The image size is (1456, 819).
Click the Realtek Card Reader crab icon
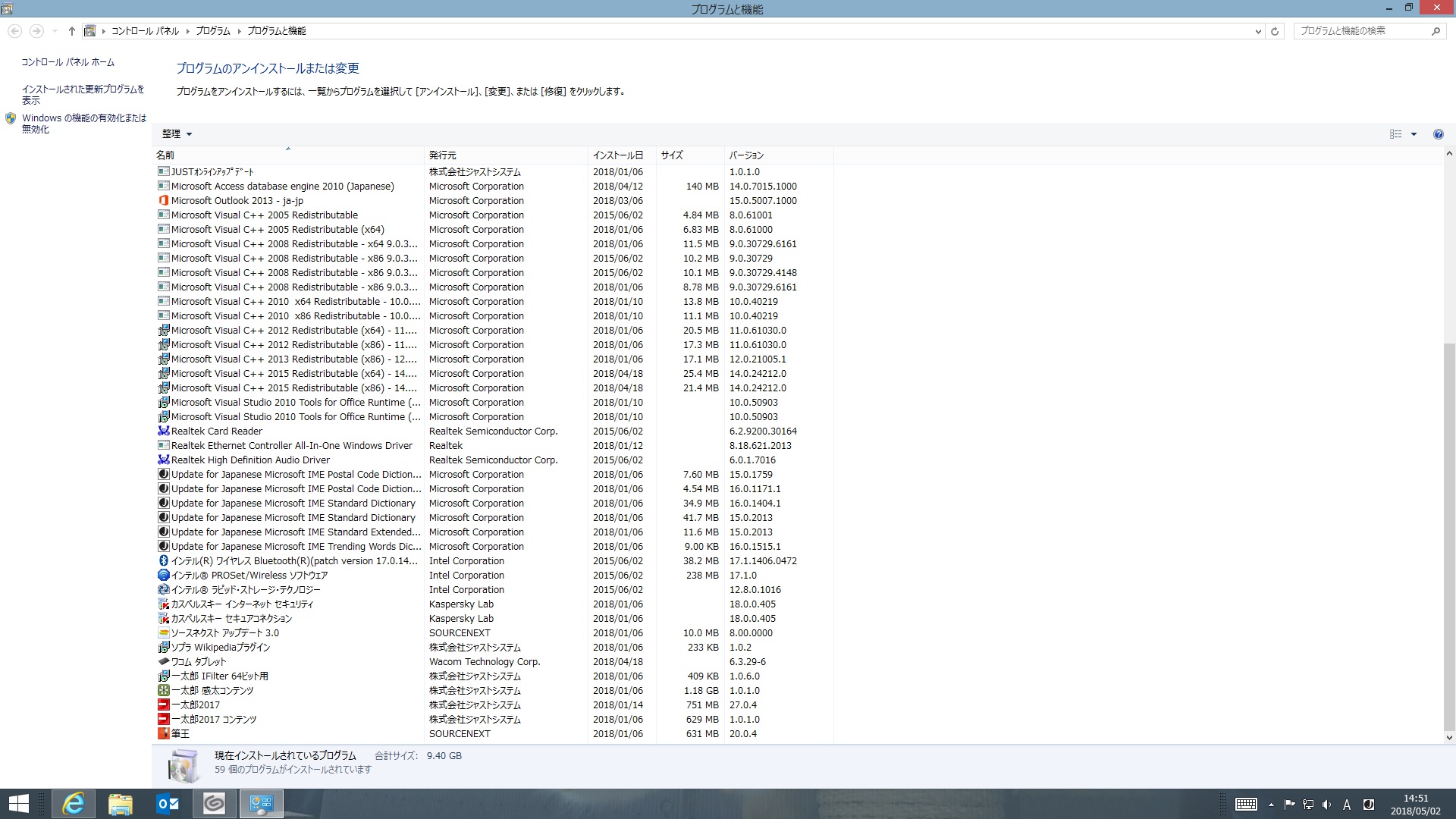163,431
